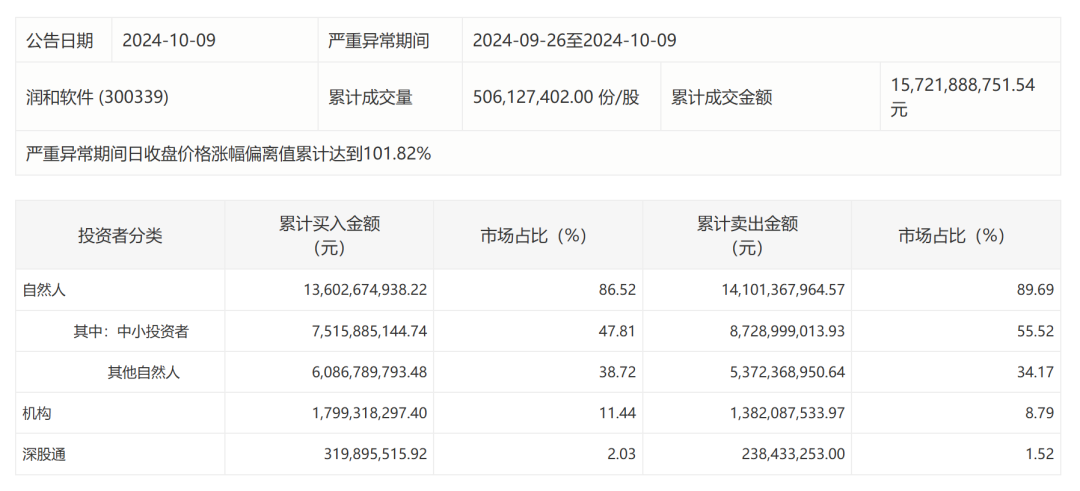Click the 公告日期 label cell

click(x=60, y=40)
